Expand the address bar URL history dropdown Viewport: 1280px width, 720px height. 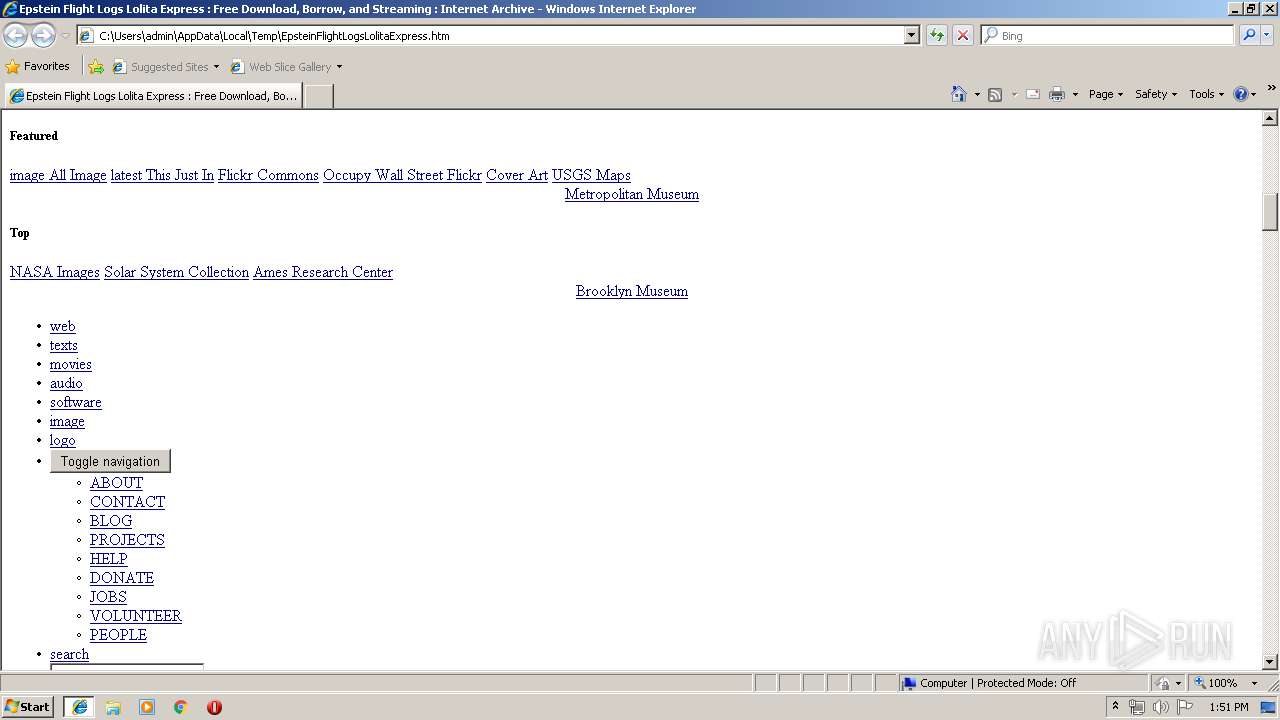click(911, 36)
